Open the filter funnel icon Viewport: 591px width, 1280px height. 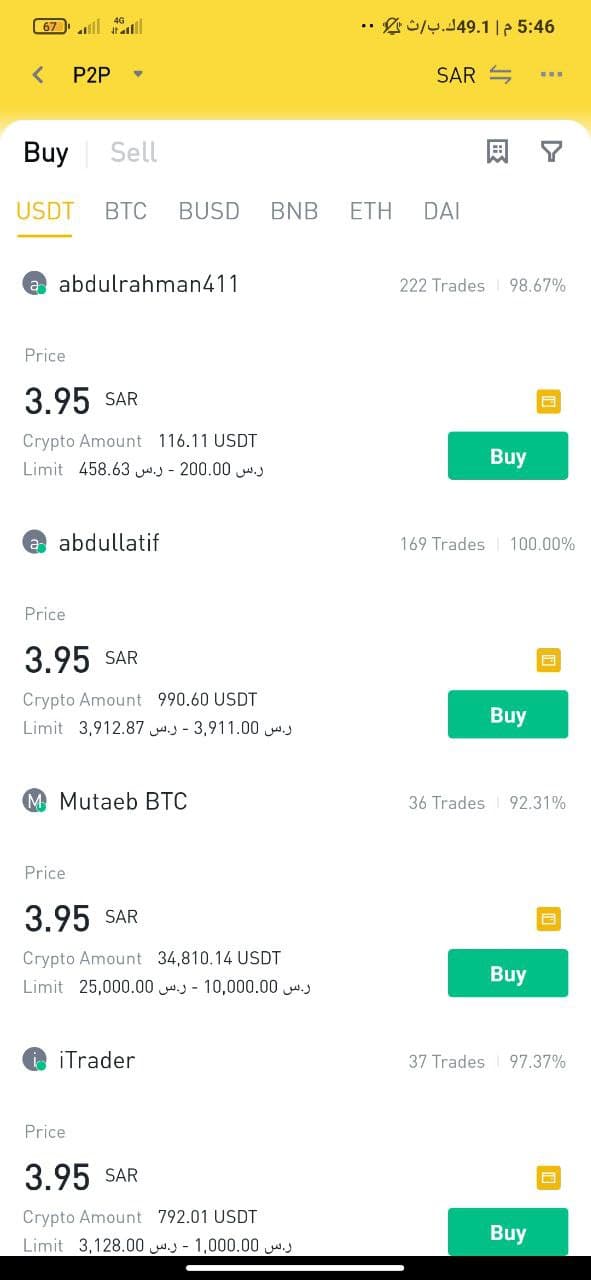pyautogui.click(x=551, y=151)
